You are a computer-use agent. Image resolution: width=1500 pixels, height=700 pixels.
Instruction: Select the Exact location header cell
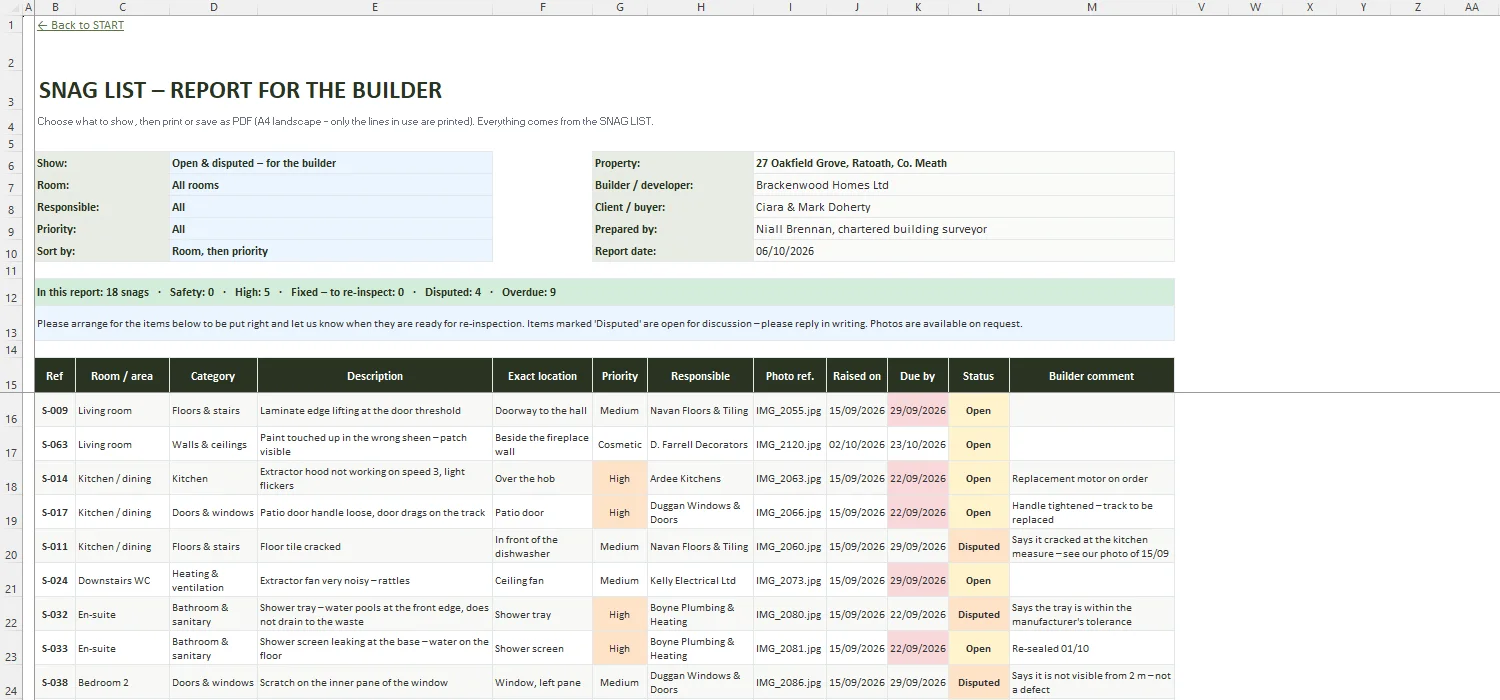click(x=543, y=376)
